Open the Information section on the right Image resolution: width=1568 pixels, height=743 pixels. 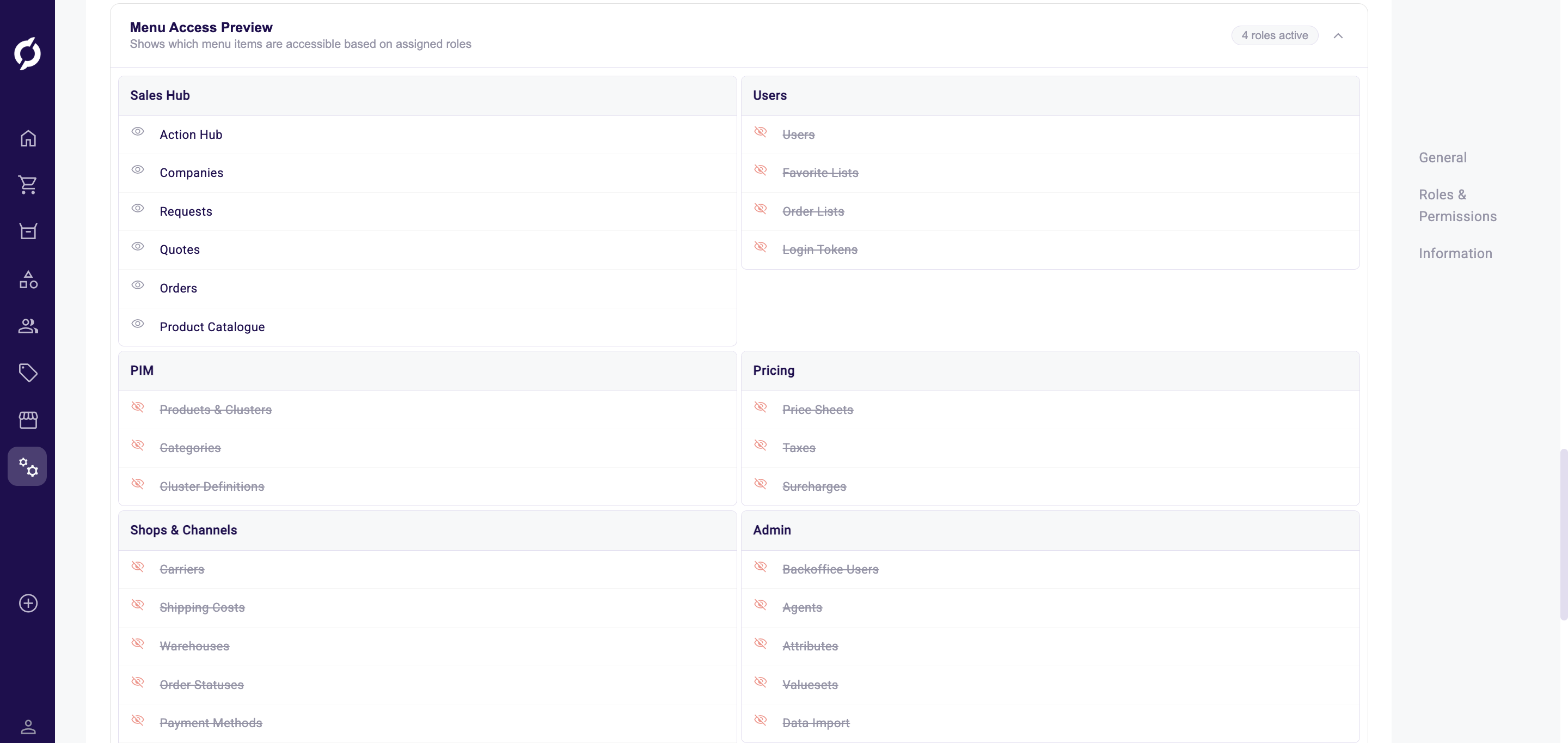pos(1455,253)
